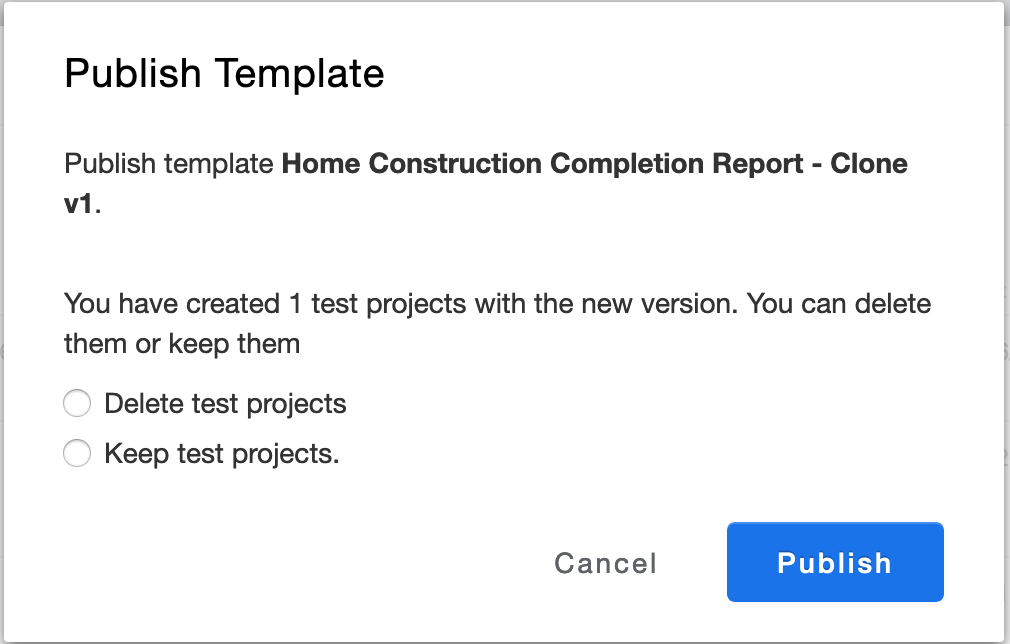Tick the circle beside Keep test projects
The width and height of the screenshot is (1010, 644).
coord(77,453)
